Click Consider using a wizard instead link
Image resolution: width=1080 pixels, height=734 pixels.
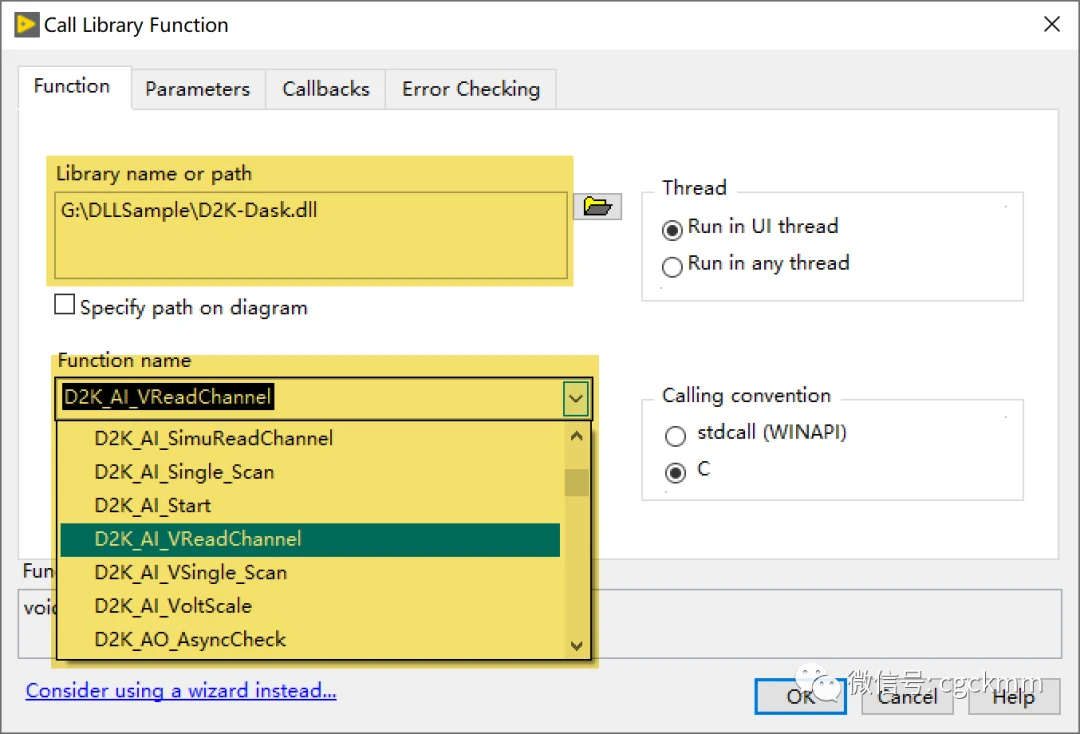[181, 691]
